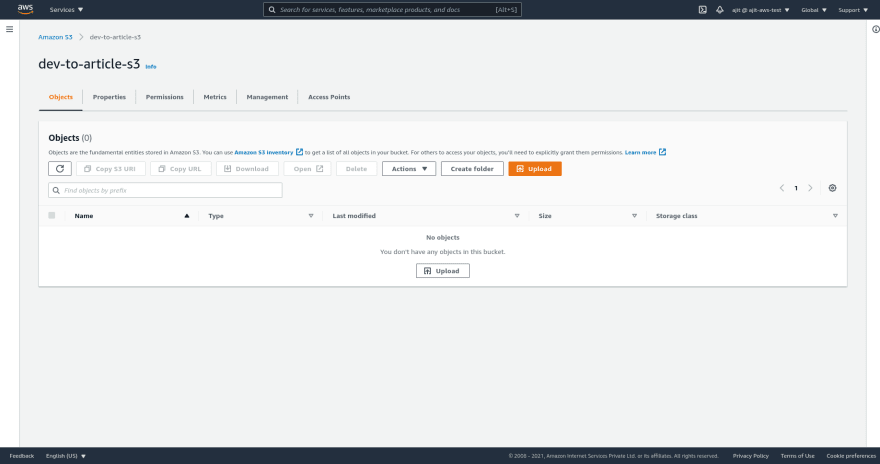Open the Metrics tab
Image resolution: width=880 pixels, height=464 pixels.
coord(215,97)
